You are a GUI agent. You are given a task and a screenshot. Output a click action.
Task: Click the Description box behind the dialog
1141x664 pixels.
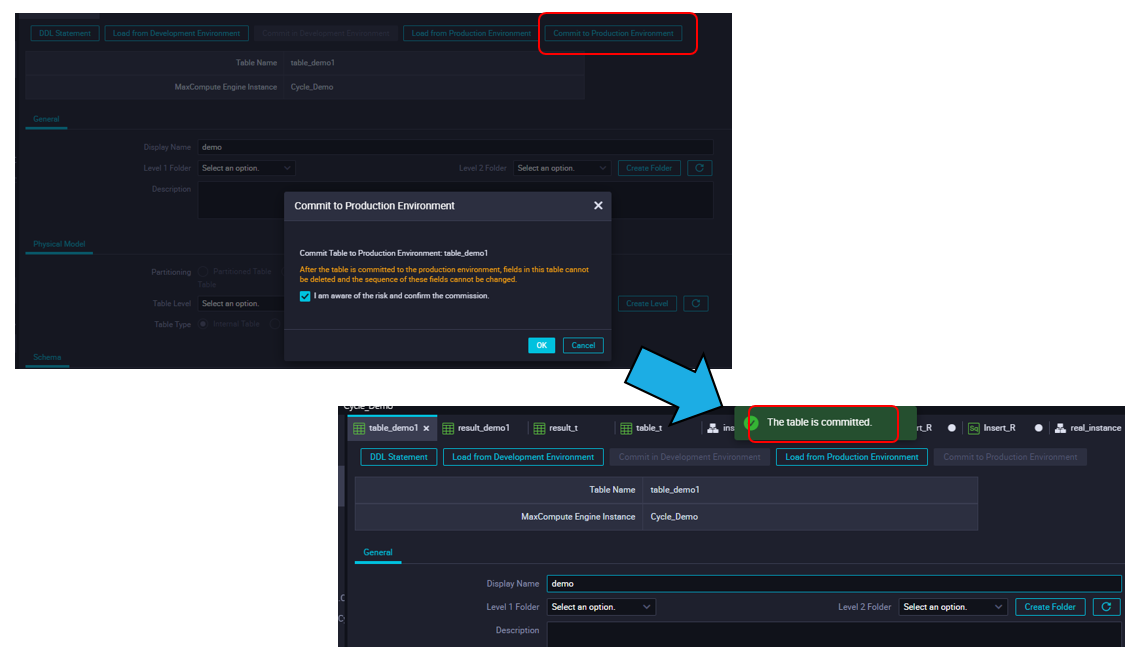pos(456,200)
